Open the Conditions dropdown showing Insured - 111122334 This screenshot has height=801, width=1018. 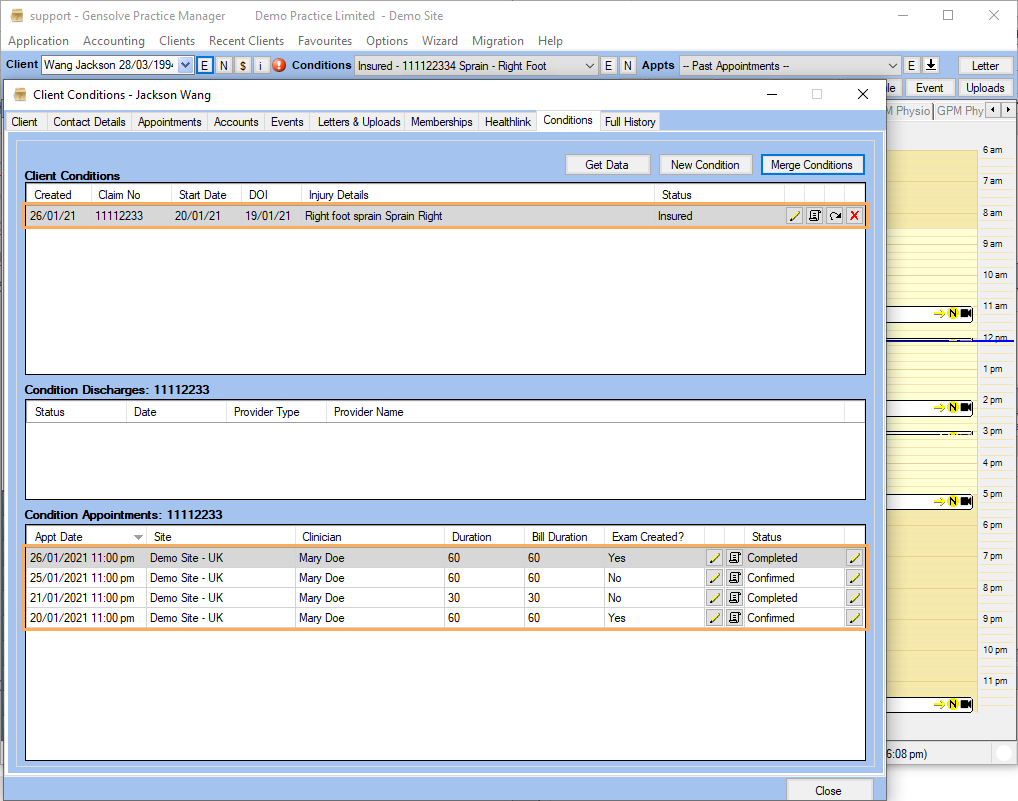click(x=589, y=66)
